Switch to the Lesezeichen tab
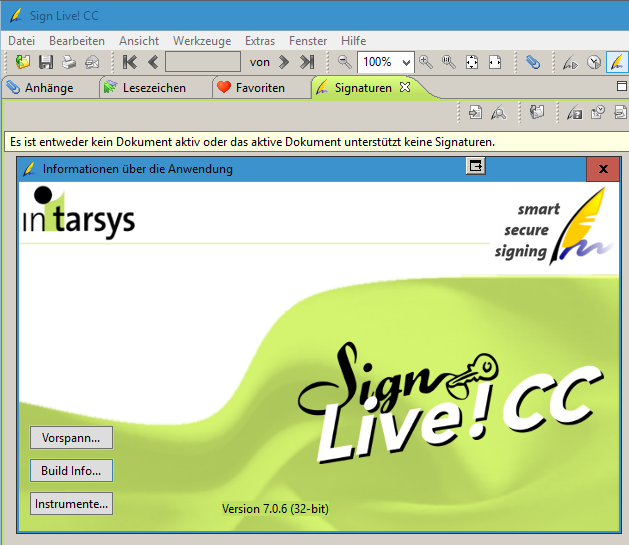Image resolution: width=629 pixels, height=545 pixels. [152, 88]
